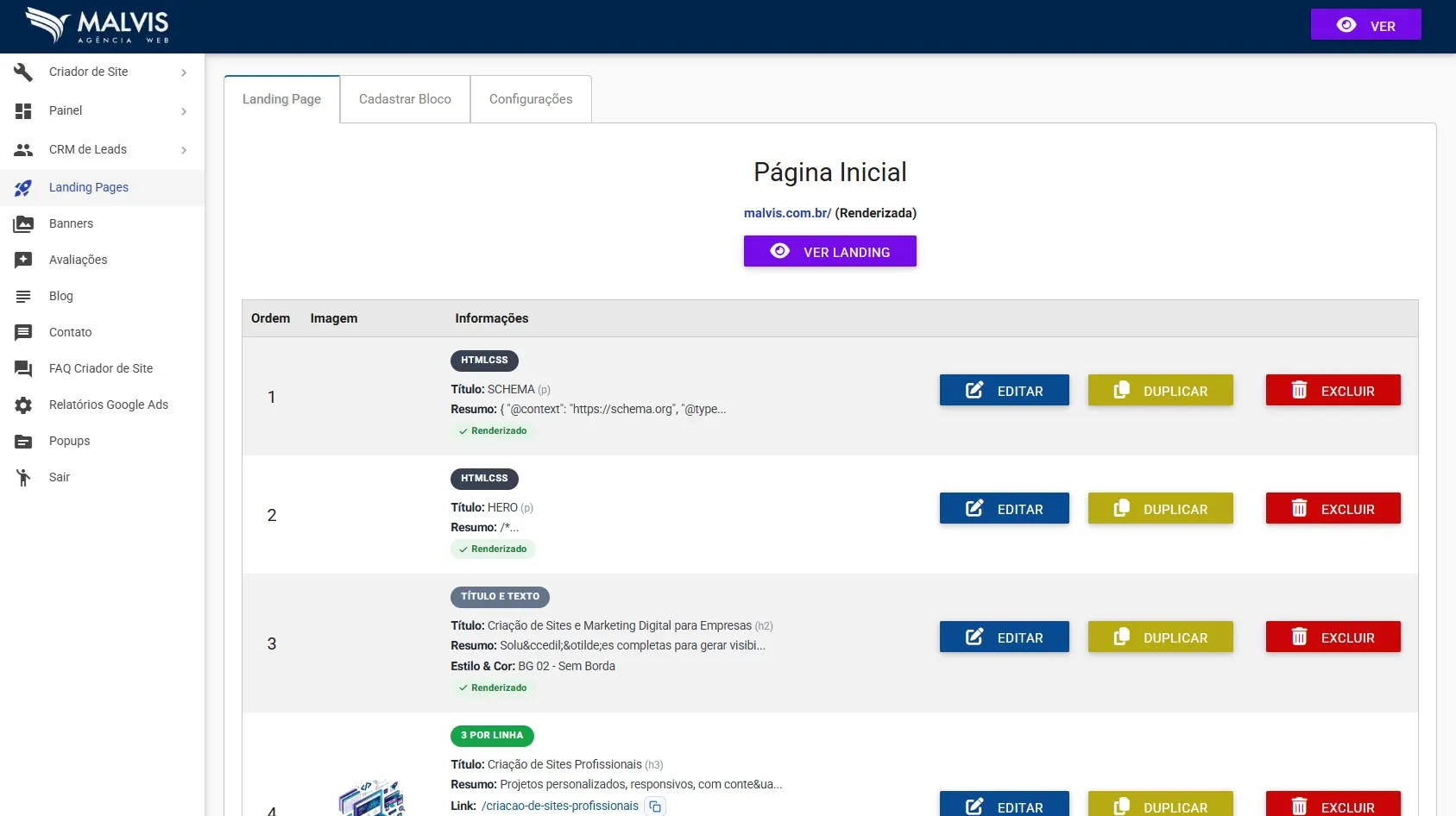The image size is (1456, 816).
Task: Click the gear icon for Relatórios Google Ads
Action: click(x=23, y=405)
